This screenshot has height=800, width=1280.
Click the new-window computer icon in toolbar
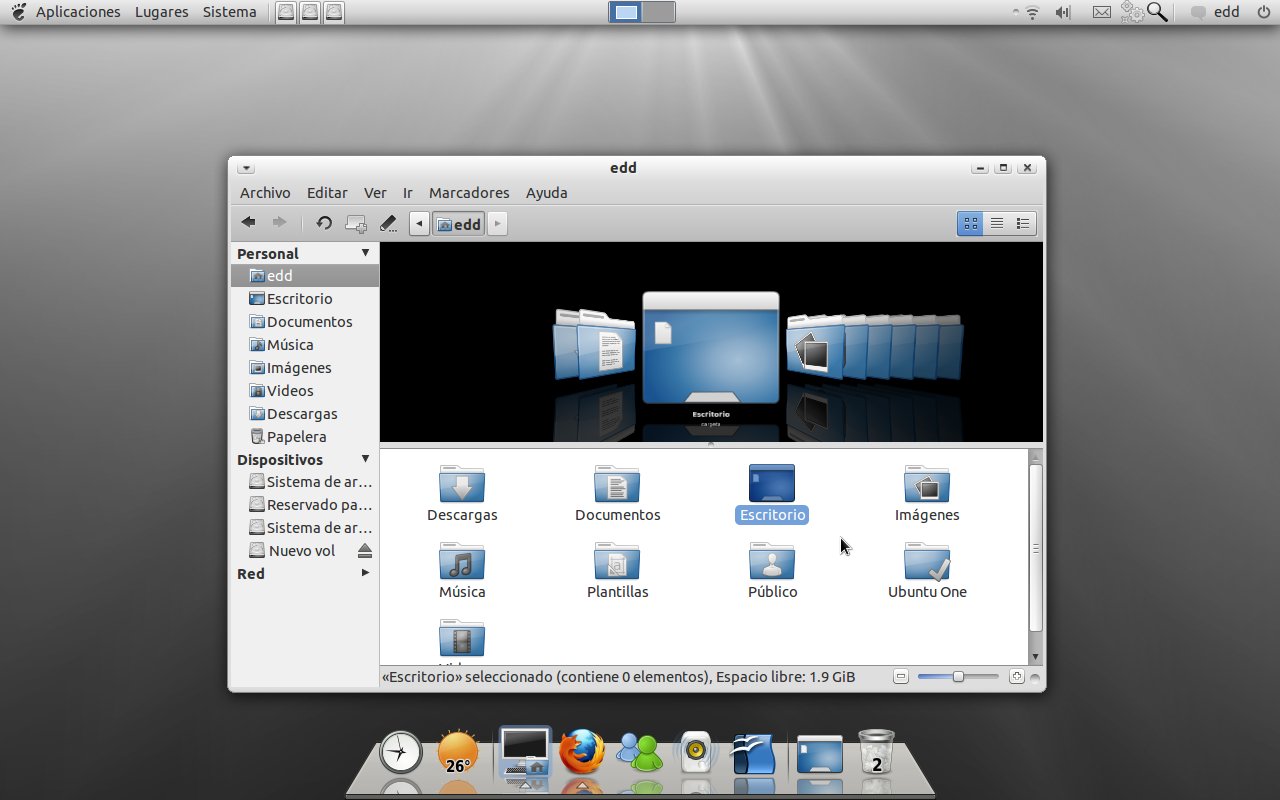pos(356,223)
